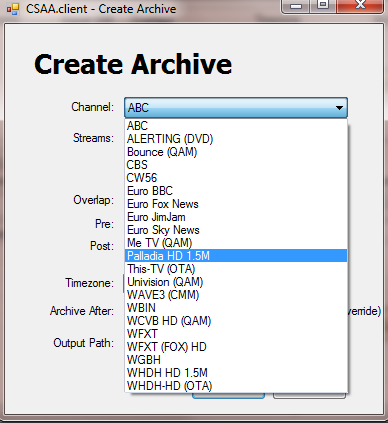388x423 pixels.
Task: Choose ALERTING (DVD) channel
Action: (x=236, y=139)
